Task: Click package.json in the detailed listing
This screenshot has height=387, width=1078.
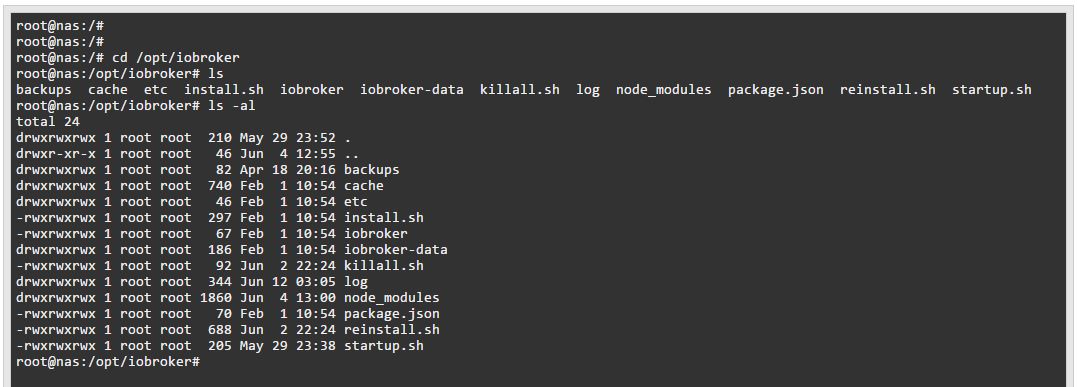Action: point(391,313)
